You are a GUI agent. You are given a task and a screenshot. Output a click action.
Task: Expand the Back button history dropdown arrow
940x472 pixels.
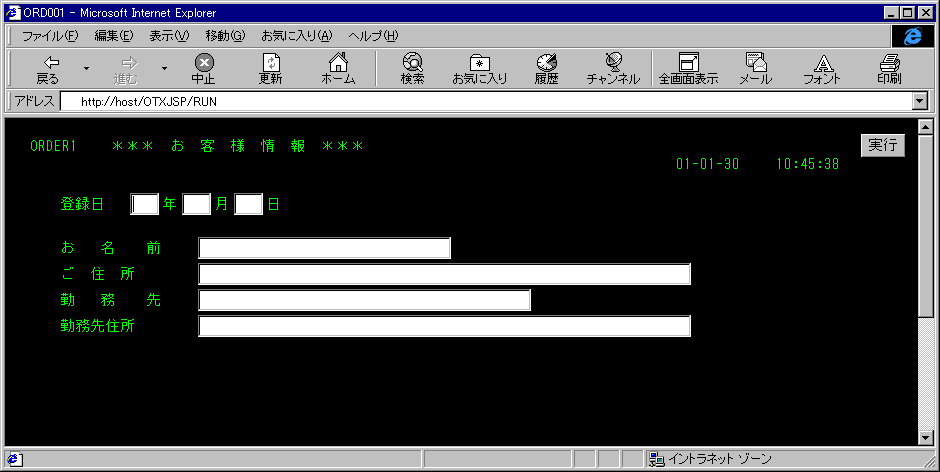[86, 68]
